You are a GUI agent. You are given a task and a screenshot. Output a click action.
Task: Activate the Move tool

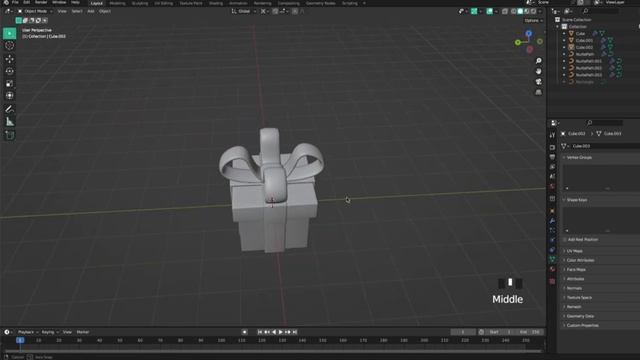pyautogui.click(x=9, y=59)
